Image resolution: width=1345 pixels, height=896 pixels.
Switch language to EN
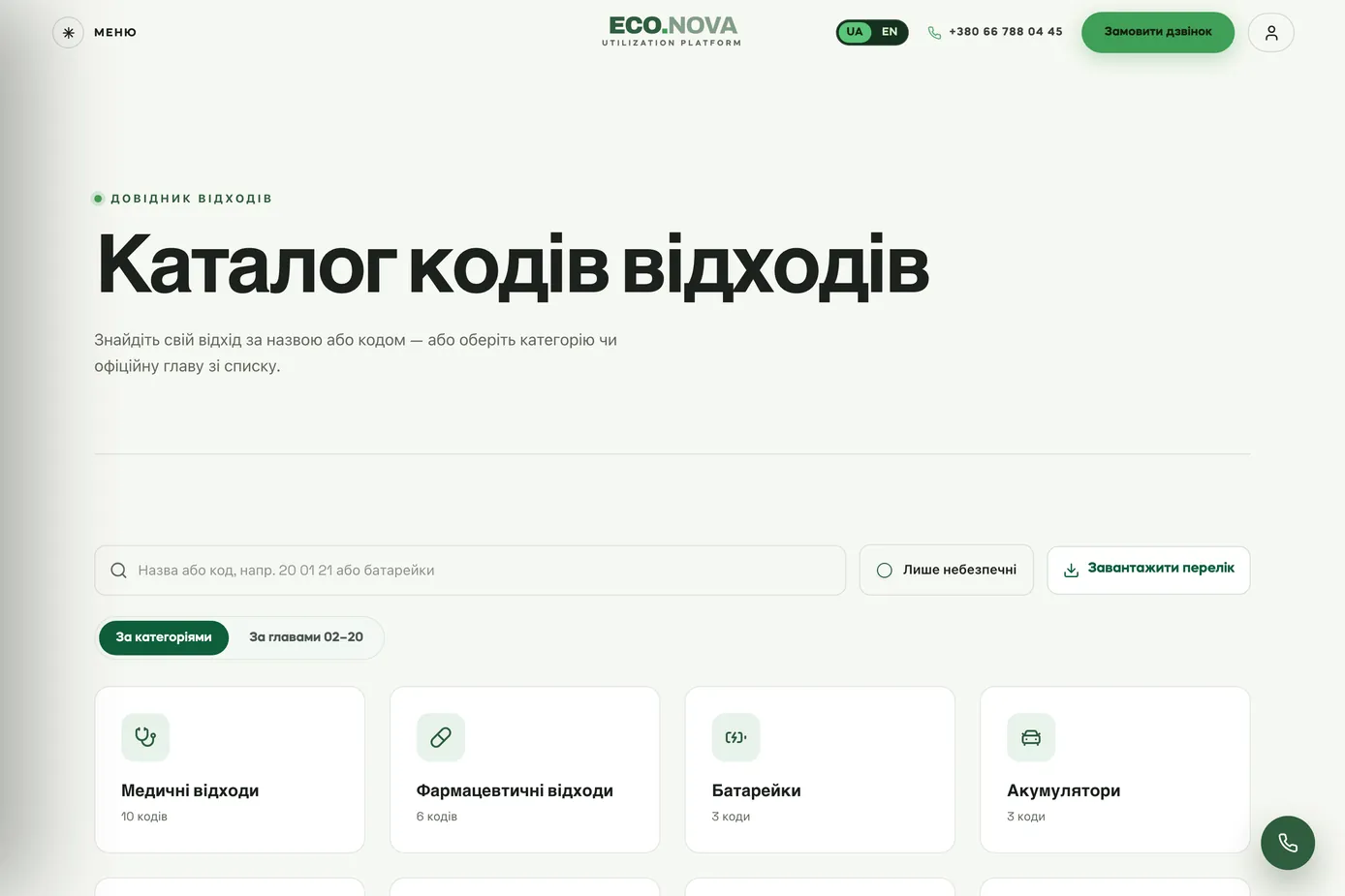click(x=890, y=32)
